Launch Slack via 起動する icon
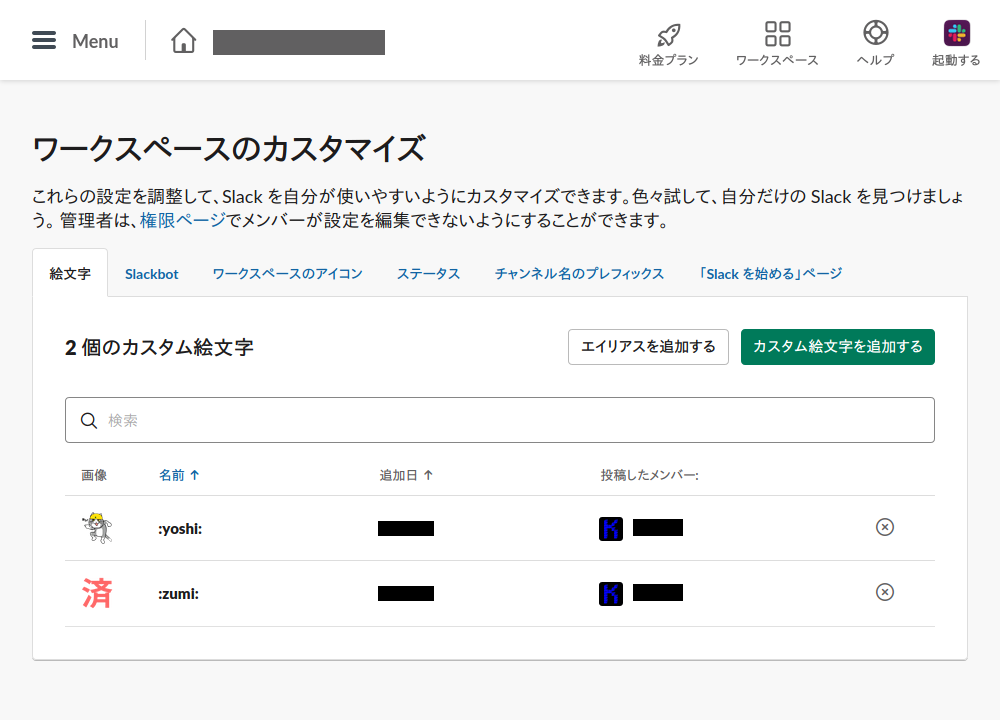Screen dimensions: 1000x720 tap(957, 33)
